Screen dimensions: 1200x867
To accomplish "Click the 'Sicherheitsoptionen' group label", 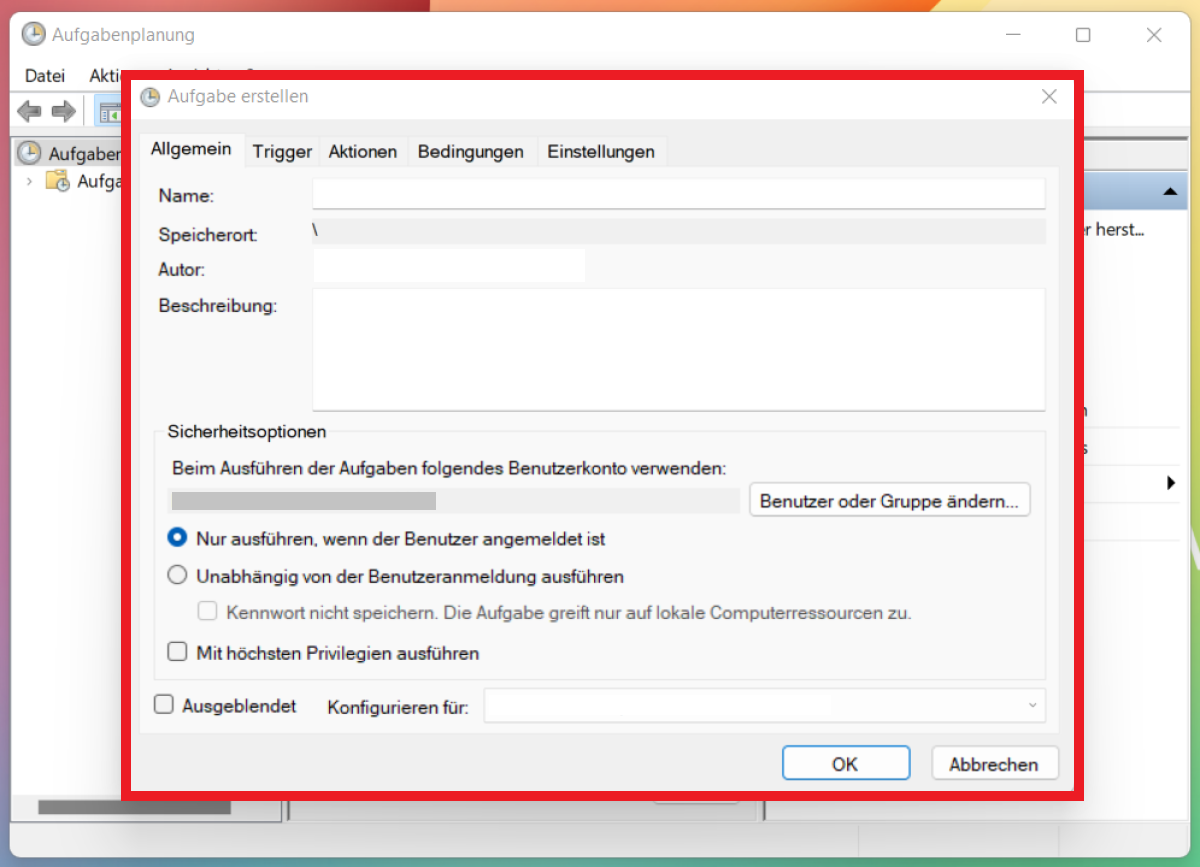I will 247,432.
